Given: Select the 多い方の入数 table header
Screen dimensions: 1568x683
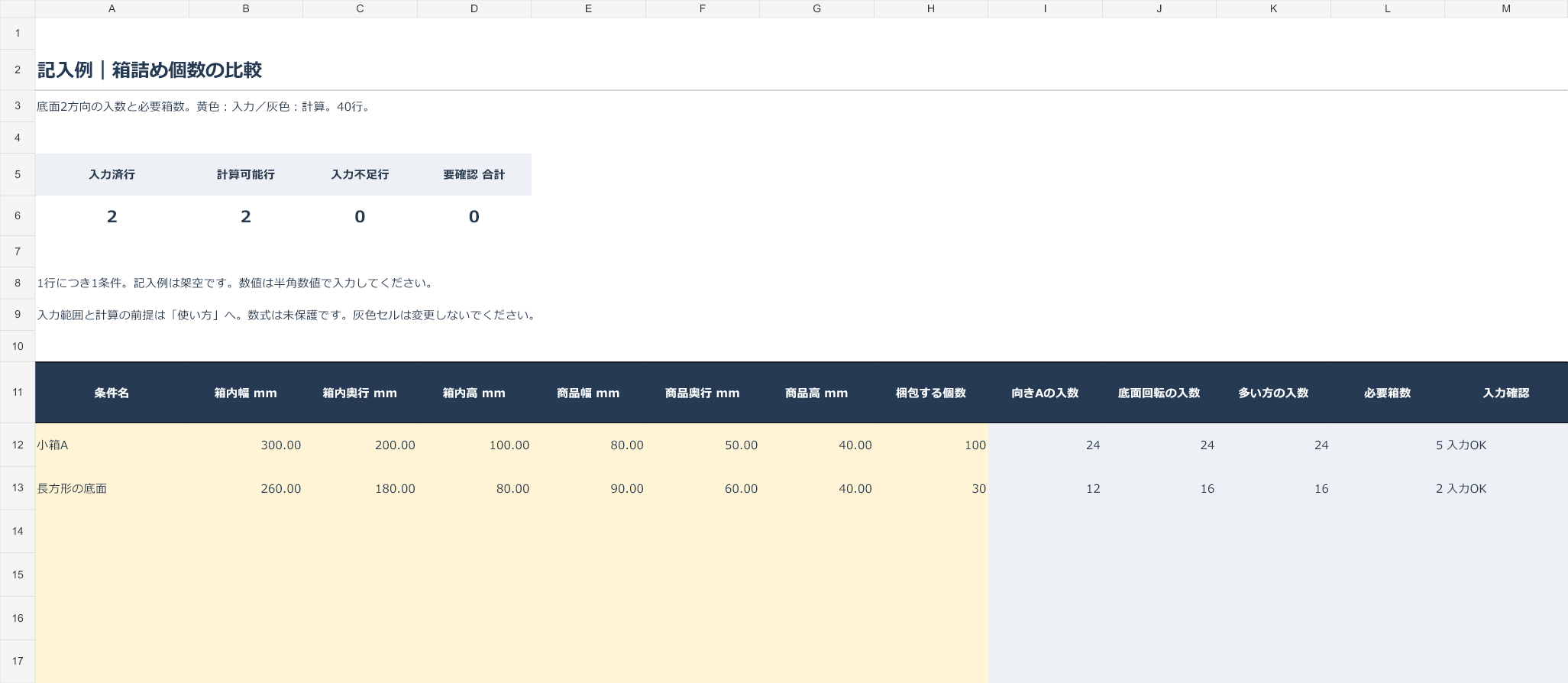Looking at the screenshot, I should (x=1273, y=393).
